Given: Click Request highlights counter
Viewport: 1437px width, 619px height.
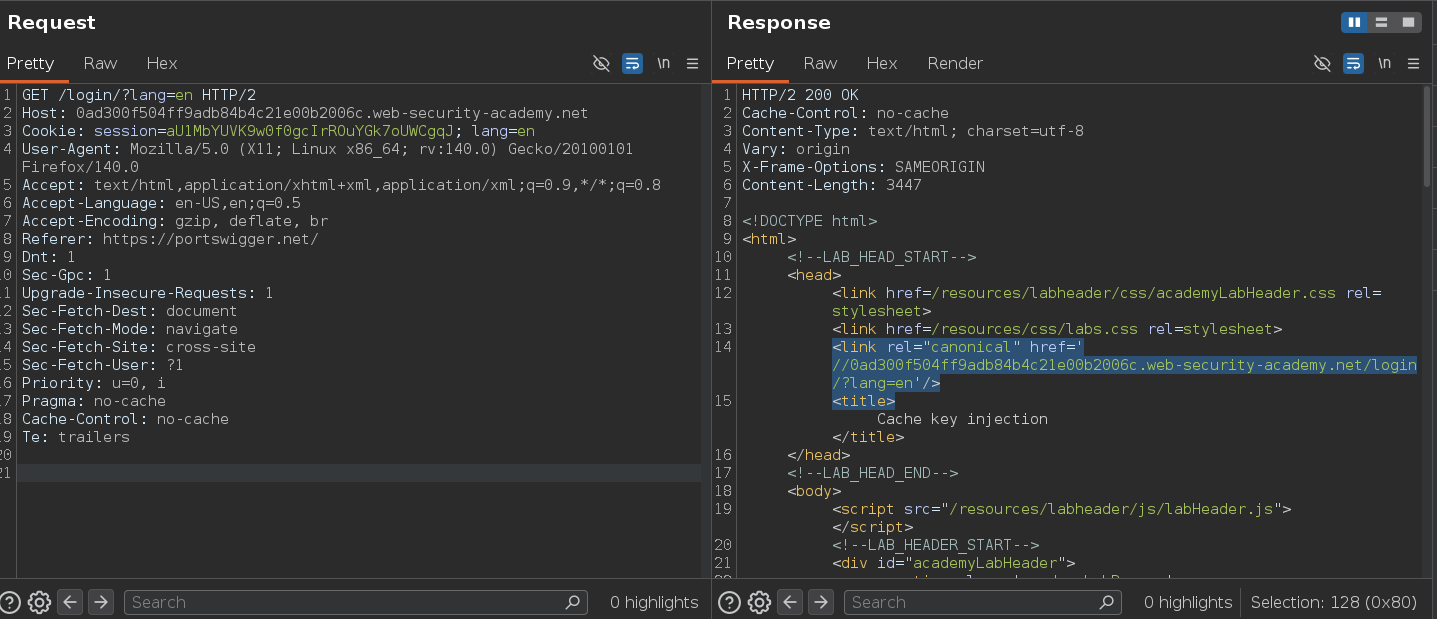Looking at the screenshot, I should pyautogui.click(x=654, y=602).
